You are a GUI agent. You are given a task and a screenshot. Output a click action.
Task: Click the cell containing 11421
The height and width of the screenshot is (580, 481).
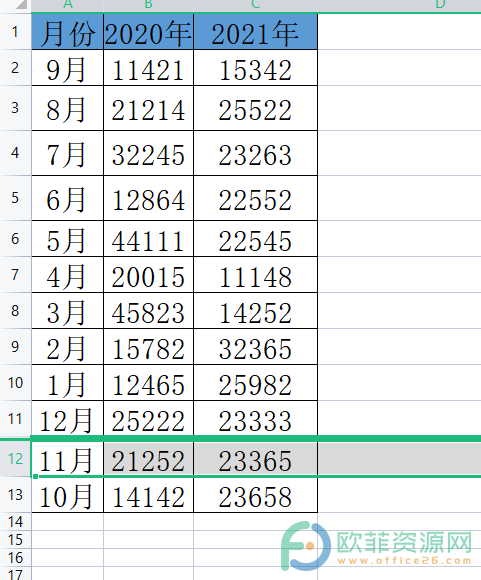[x=148, y=68]
